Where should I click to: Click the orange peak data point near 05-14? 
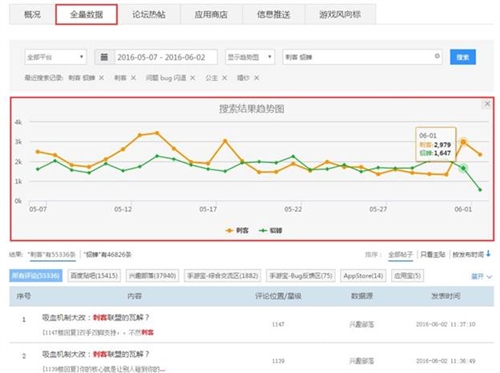coord(157,133)
